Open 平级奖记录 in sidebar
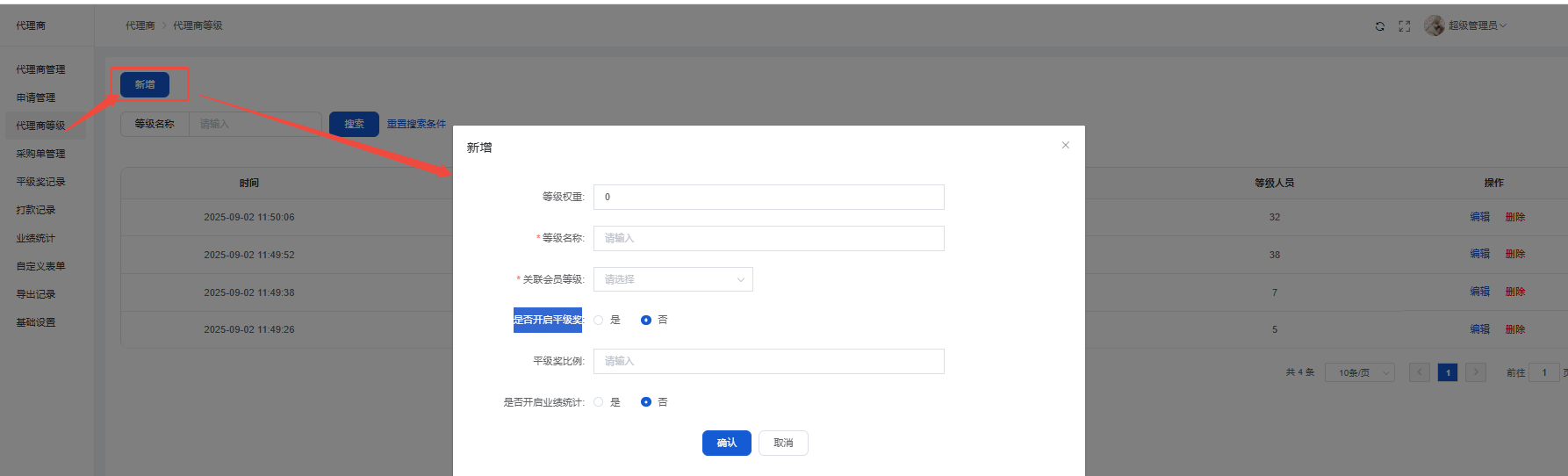The width and height of the screenshot is (1568, 476). coord(40,182)
